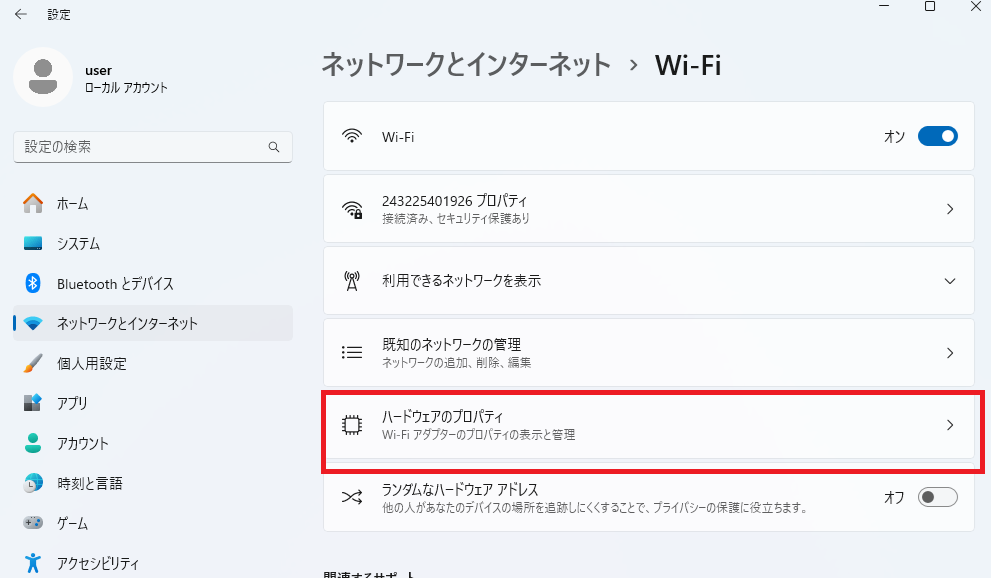991x578 pixels.
Task: Click the search magnifier icon
Action: coord(274,147)
